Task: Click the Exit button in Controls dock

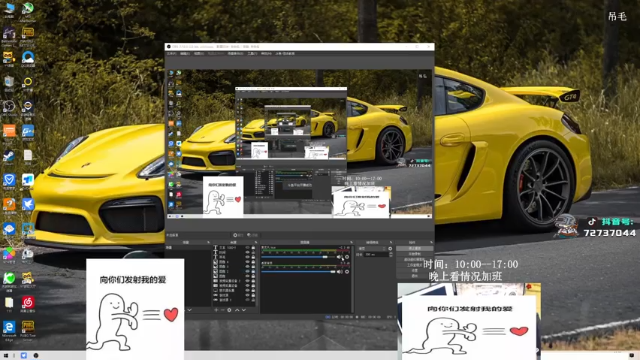Action: point(415,276)
